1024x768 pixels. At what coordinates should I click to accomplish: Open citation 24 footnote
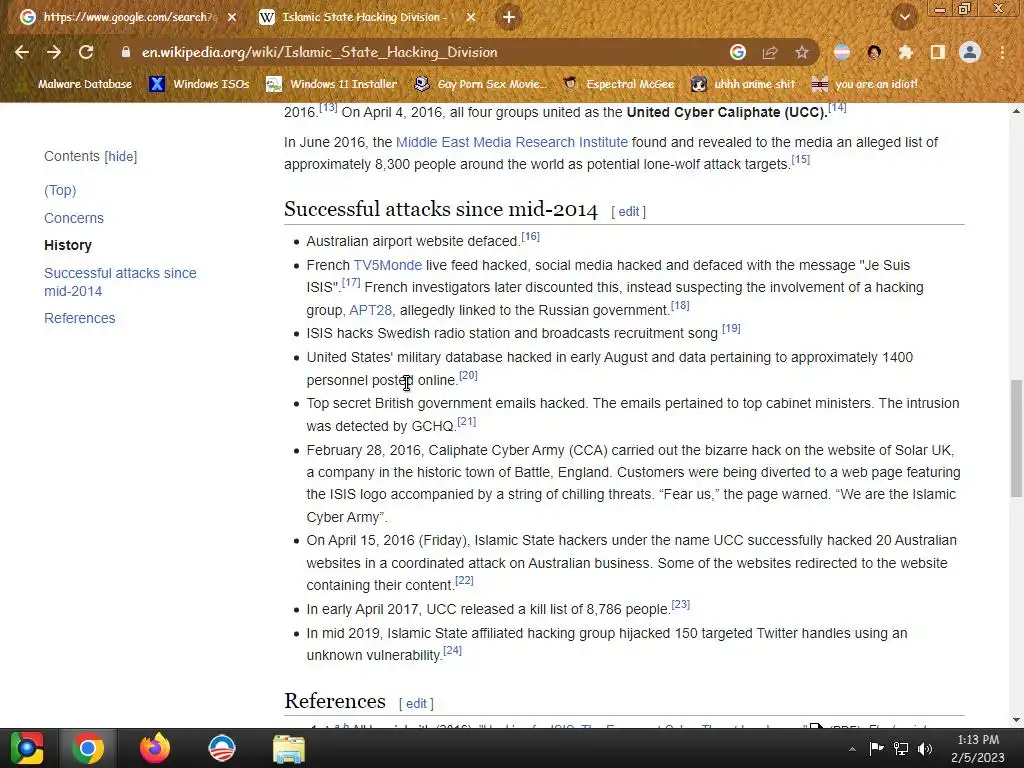pos(453,650)
